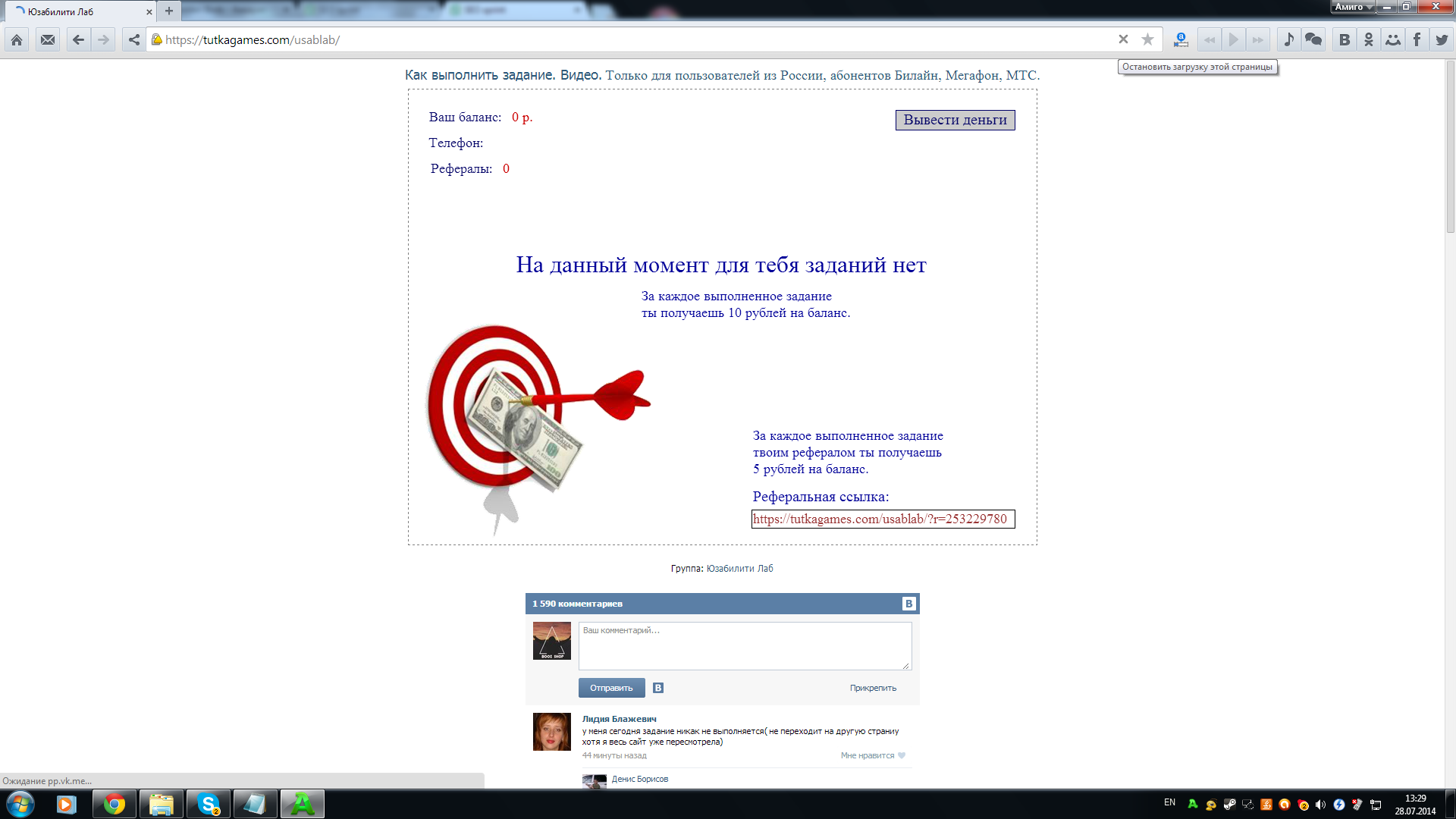Open the music note toolbar icon

click(x=1288, y=39)
